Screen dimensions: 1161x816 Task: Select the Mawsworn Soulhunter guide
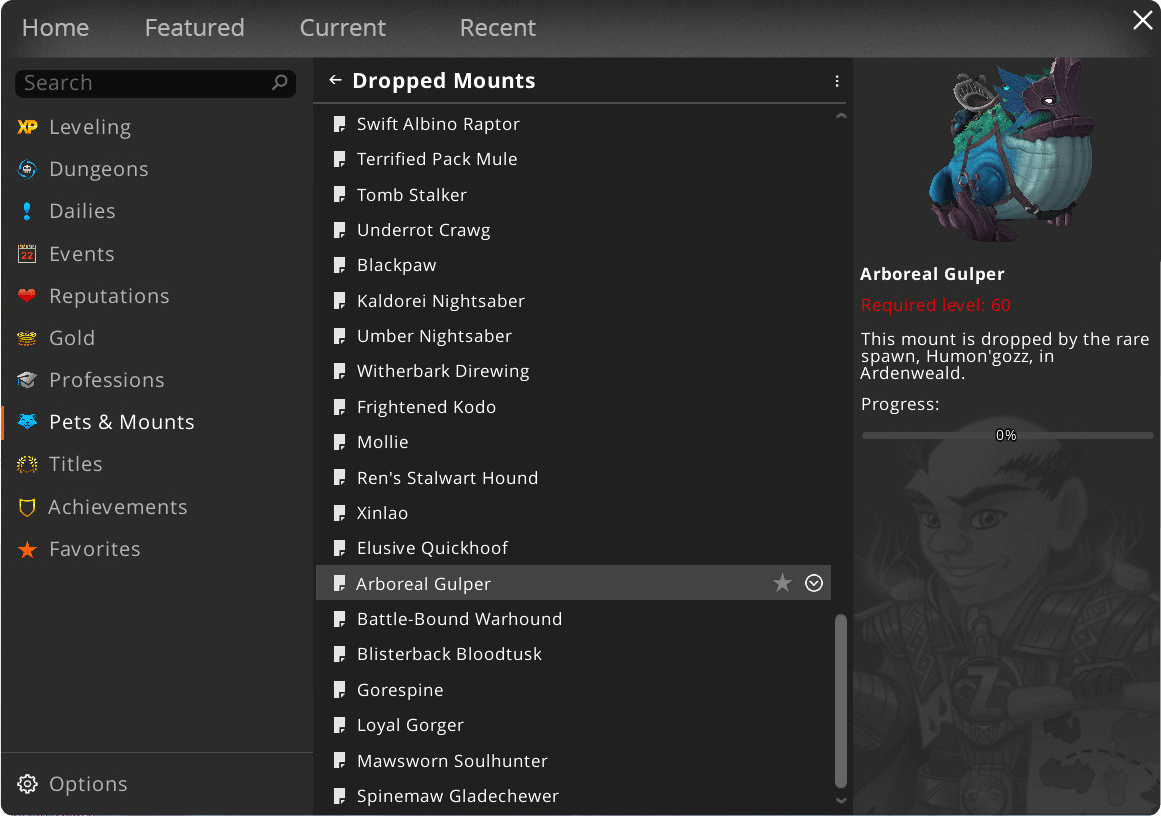tap(452, 761)
